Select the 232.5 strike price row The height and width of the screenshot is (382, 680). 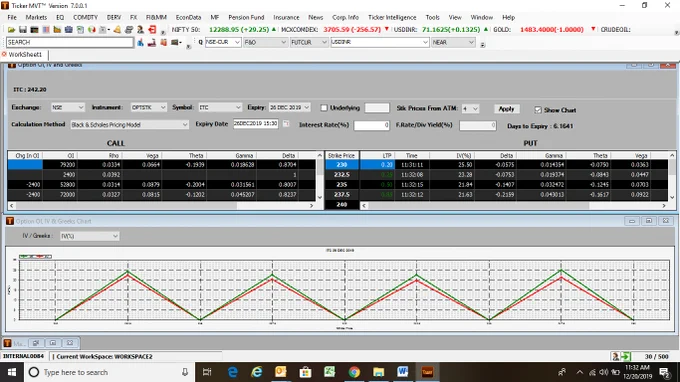(342, 175)
